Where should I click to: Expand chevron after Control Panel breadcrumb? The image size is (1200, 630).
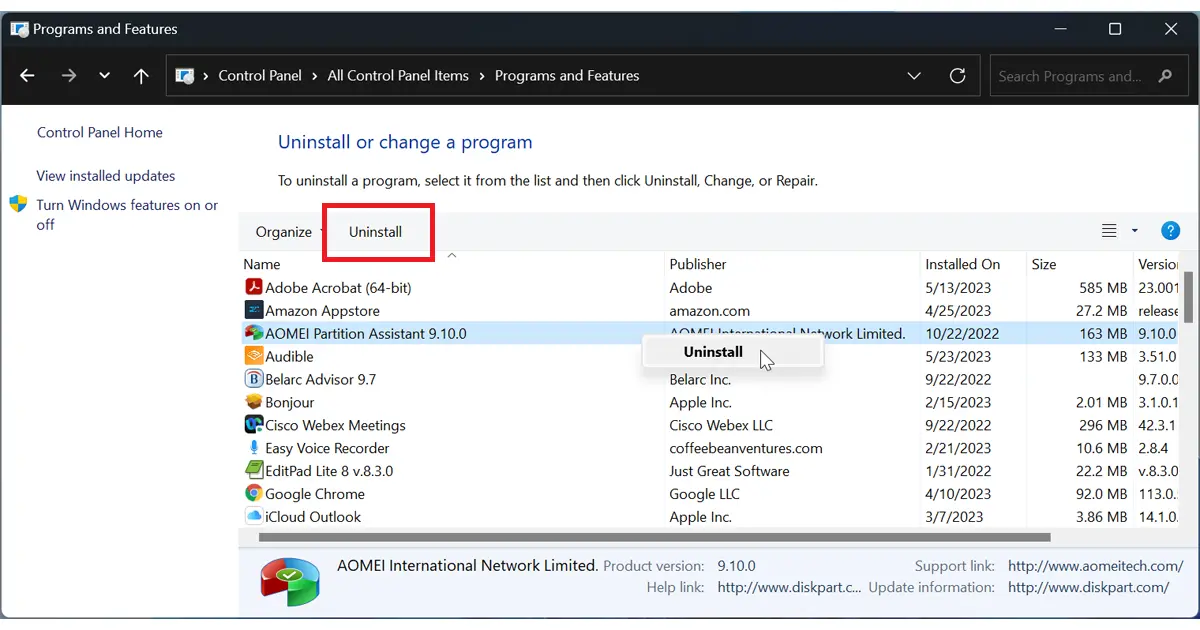pos(314,76)
